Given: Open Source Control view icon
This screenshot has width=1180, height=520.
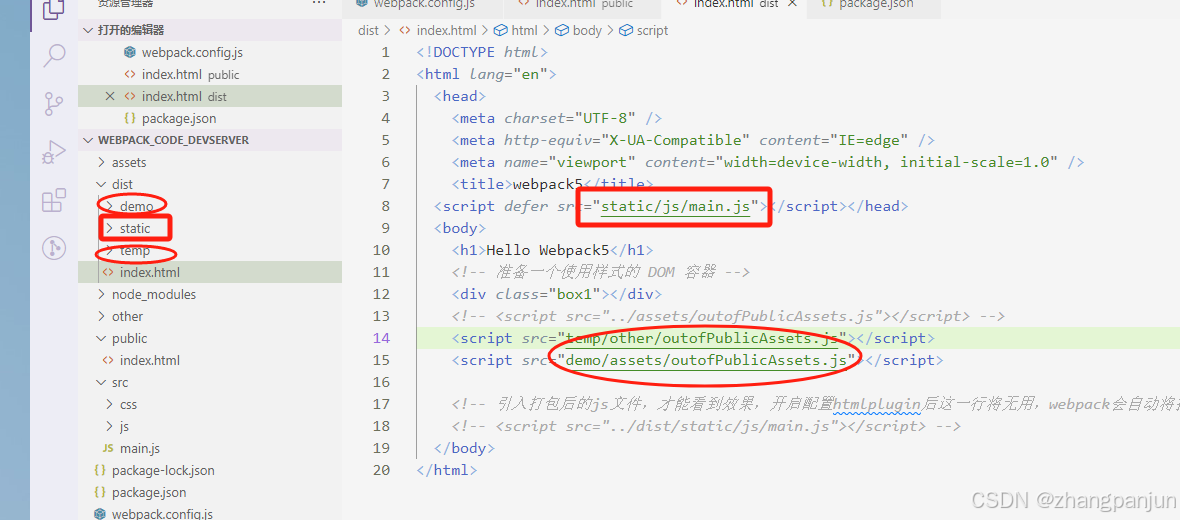Looking at the screenshot, I should click(x=53, y=104).
